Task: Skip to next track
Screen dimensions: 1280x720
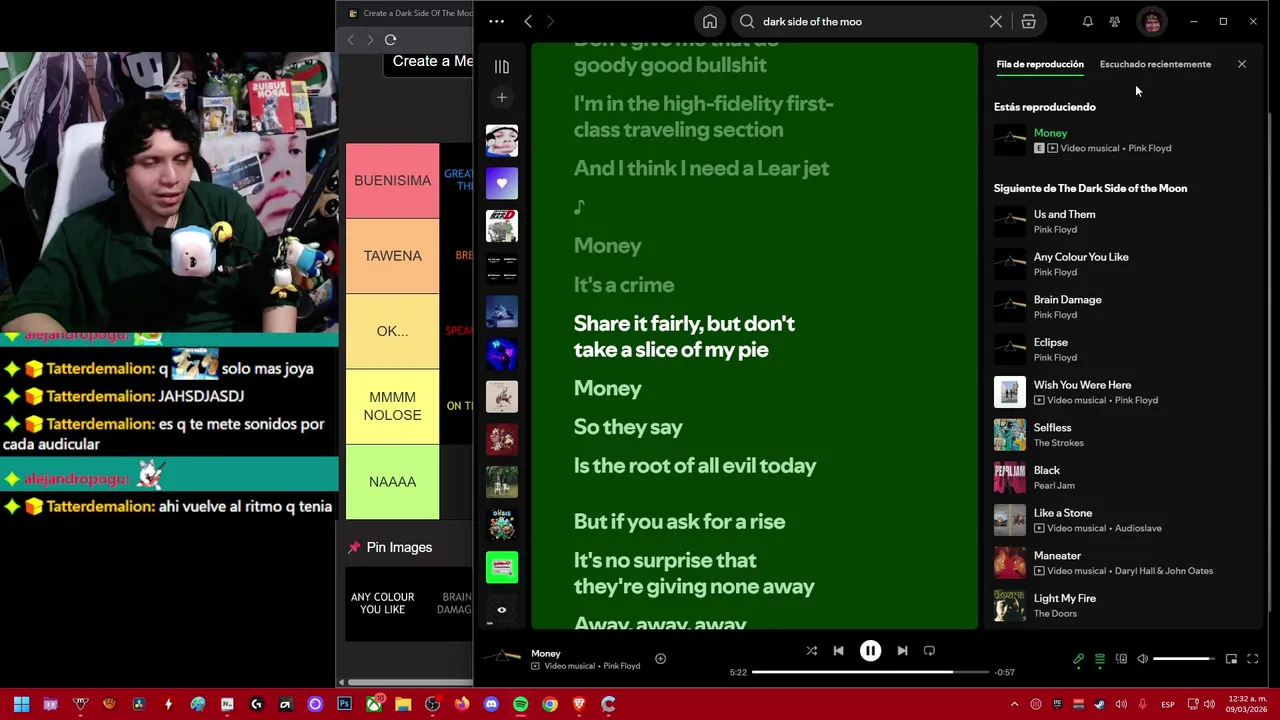Action: (902, 651)
